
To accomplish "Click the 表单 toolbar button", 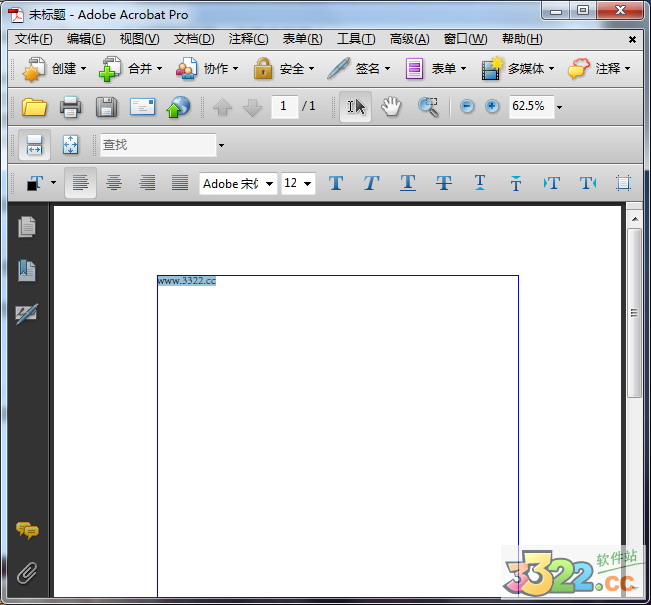I will (x=436, y=69).
